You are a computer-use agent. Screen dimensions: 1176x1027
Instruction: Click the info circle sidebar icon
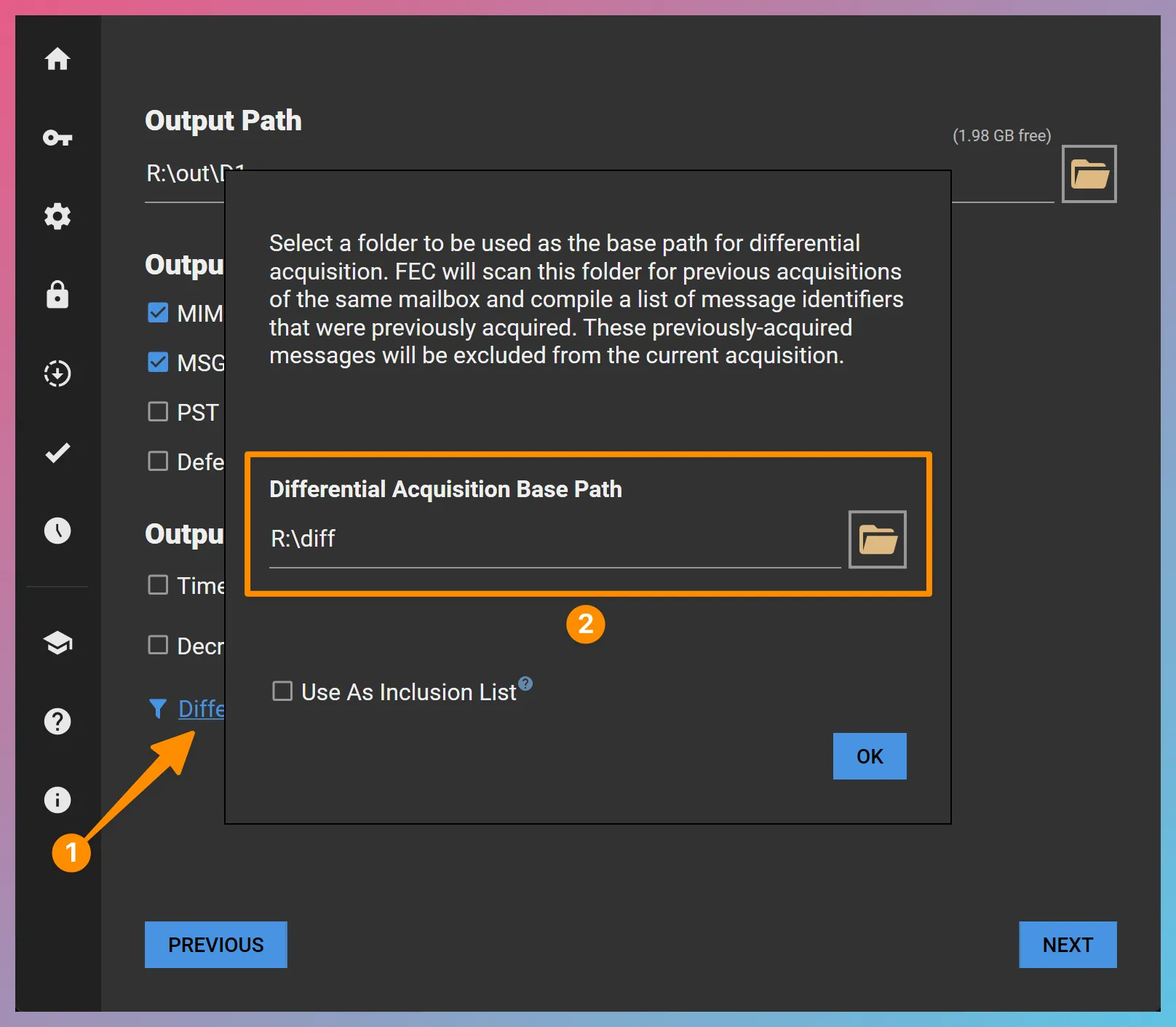point(57,800)
